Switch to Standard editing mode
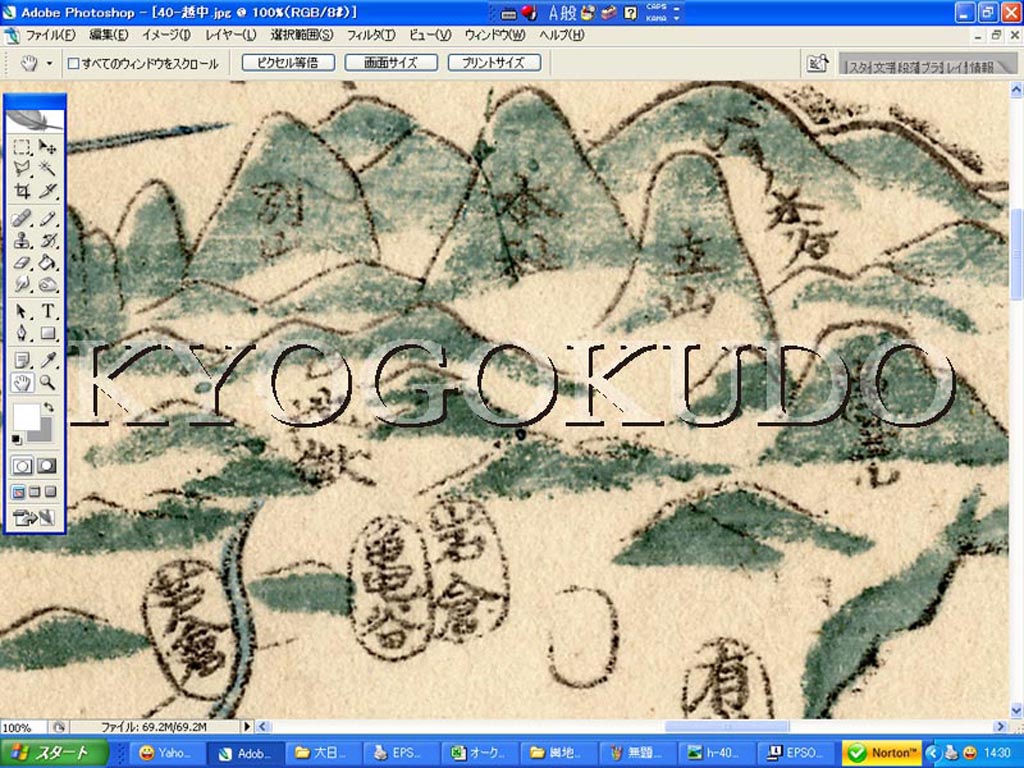The image size is (1024, 768). (x=22, y=466)
